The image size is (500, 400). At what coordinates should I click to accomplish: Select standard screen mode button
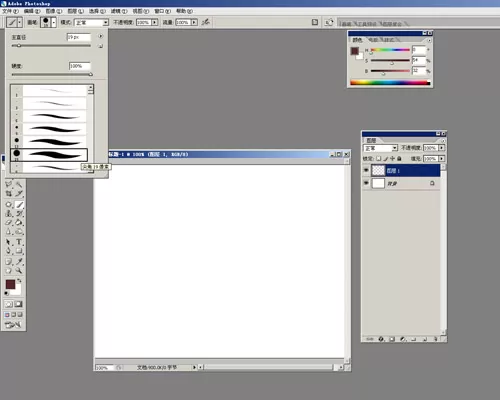click(7, 315)
